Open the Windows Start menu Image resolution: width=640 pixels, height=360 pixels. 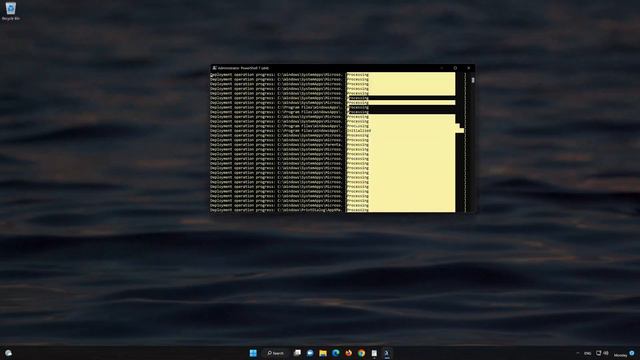(x=253, y=353)
